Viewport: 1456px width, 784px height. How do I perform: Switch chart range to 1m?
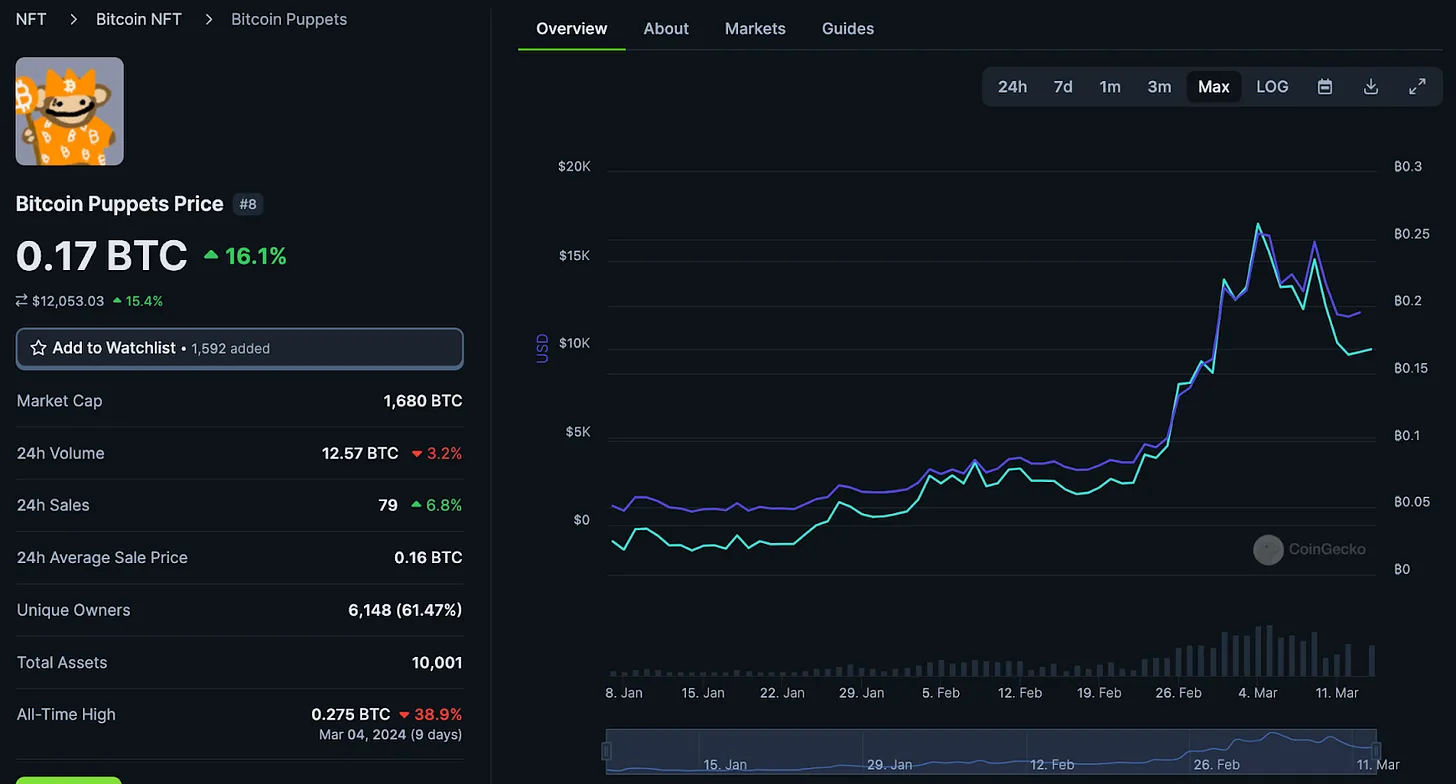[1110, 87]
